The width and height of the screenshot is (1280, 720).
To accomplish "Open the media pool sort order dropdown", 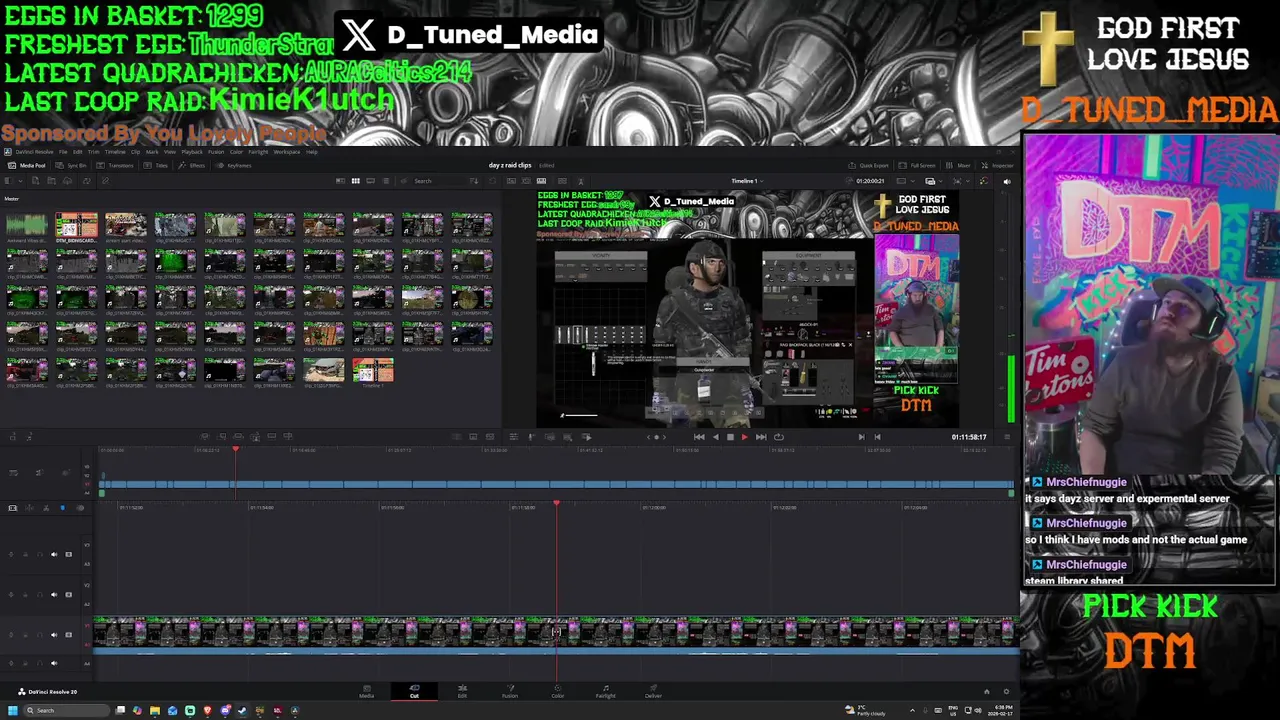I will (x=474, y=181).
